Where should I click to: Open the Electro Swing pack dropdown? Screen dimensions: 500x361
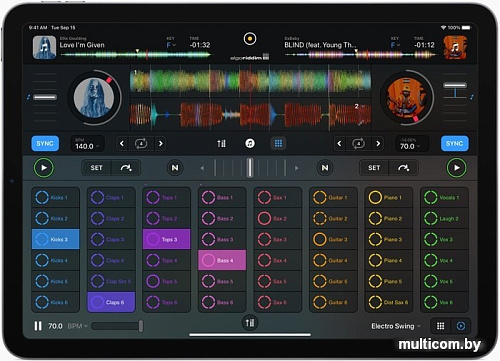(x=396, y=326)
